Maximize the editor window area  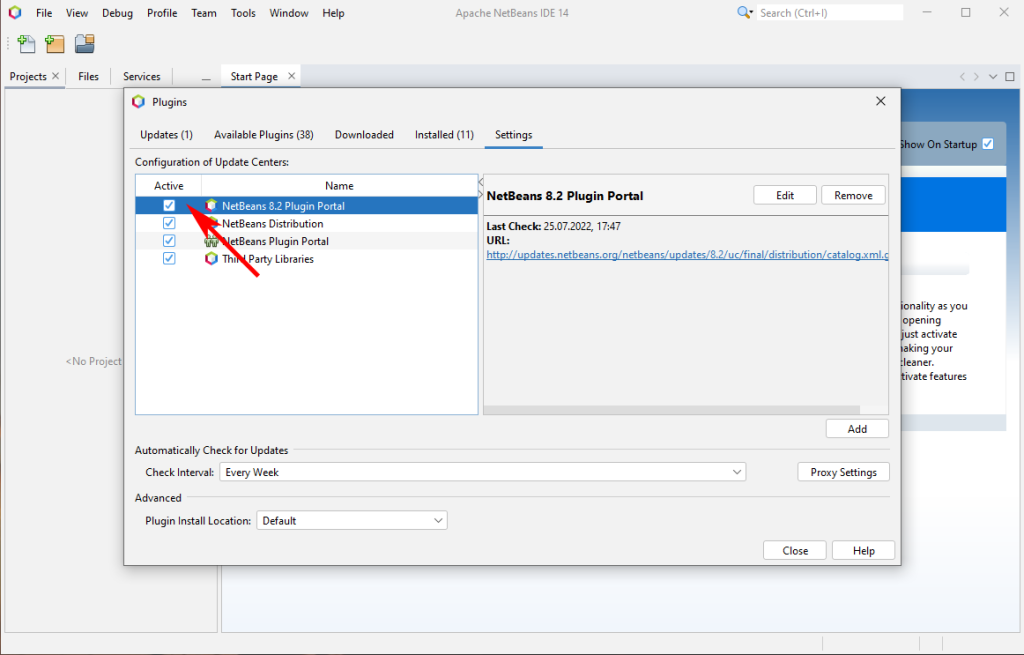point(1010,76)
